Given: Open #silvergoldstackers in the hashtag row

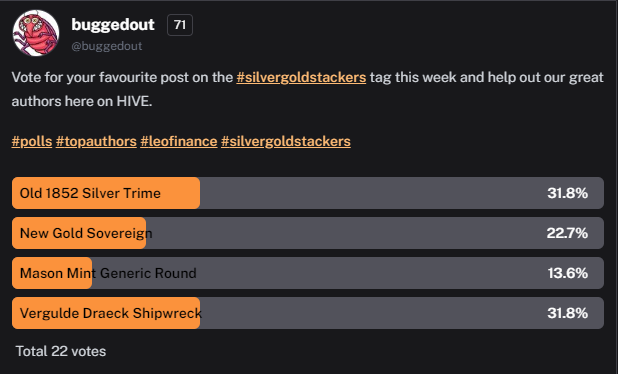Looking at the screenshot, I should 286,141.
